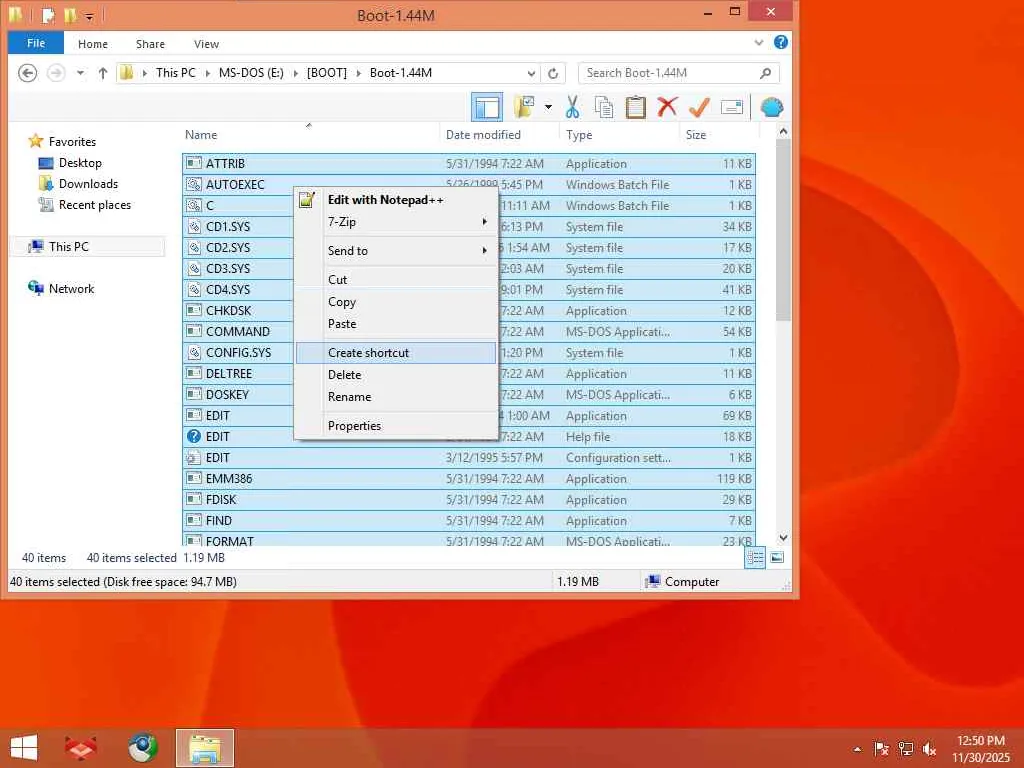Open recent locations dropdown arrow

pyautogui.click(x=80, y=73)
